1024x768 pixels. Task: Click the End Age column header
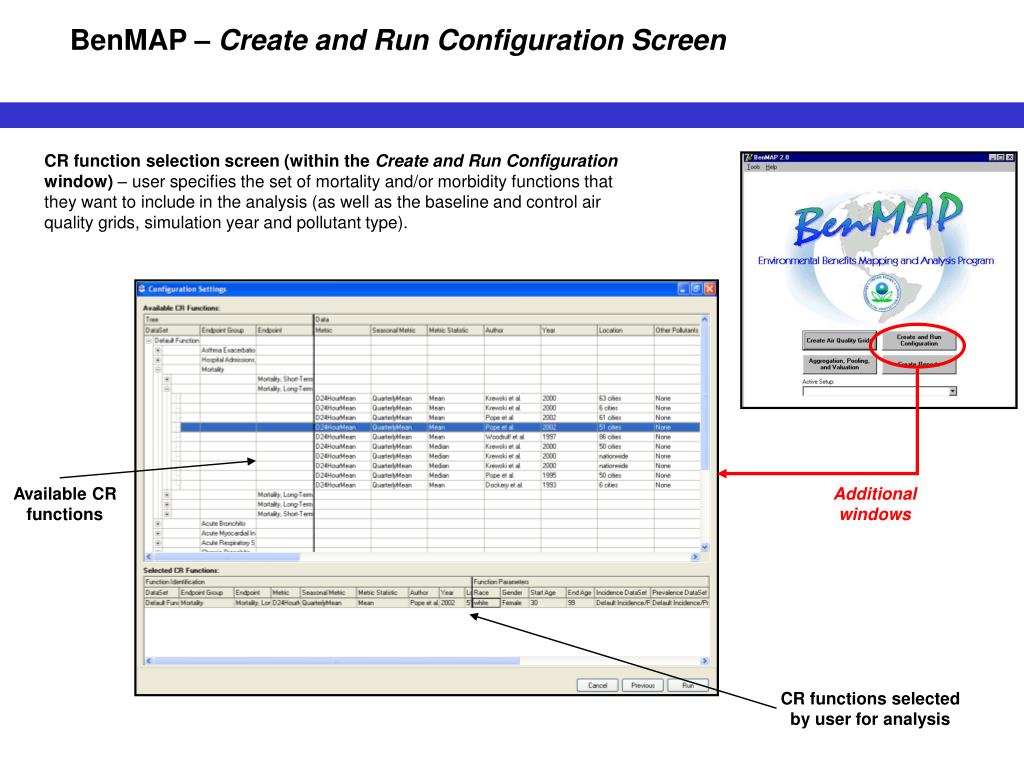(580, 592)
